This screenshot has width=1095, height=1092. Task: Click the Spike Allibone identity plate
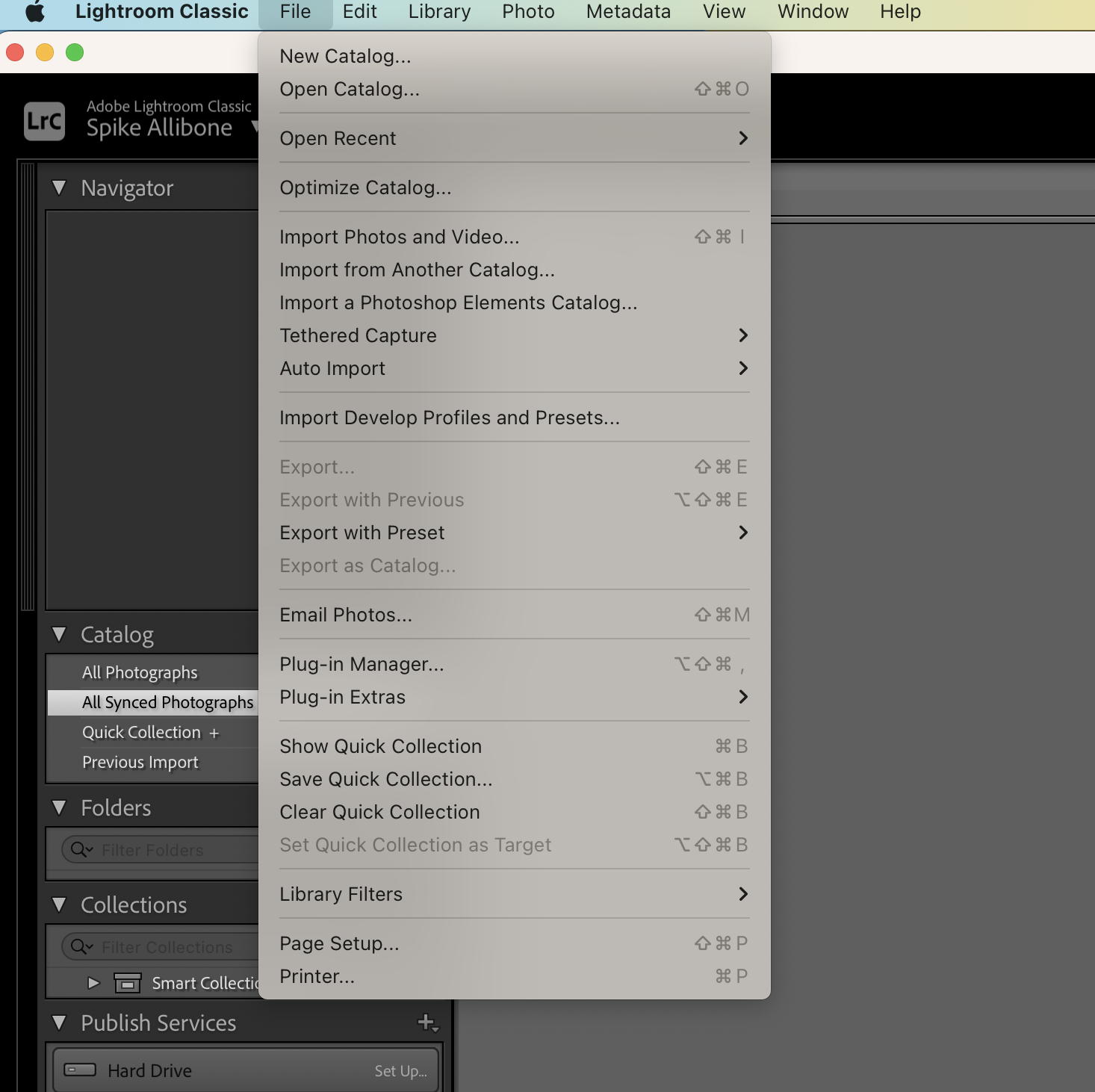tap(159, 128)
